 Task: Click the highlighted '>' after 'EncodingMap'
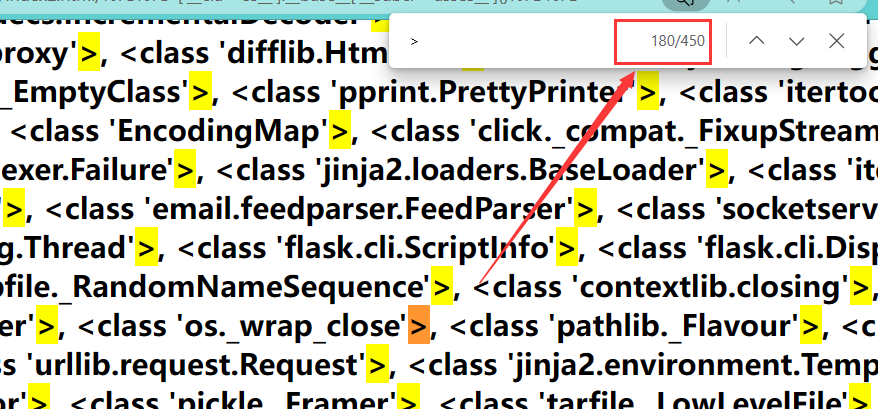pyautogui.click(x=339, y=131)
